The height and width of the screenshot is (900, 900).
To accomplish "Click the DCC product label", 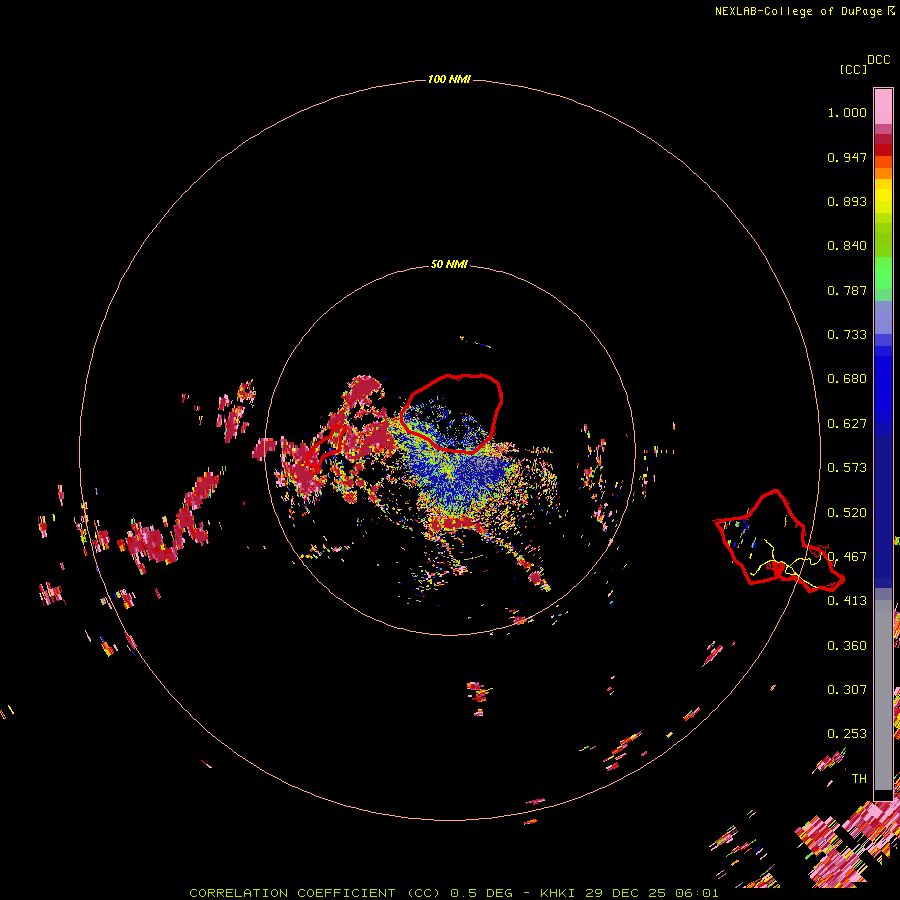I will [878, 60].
